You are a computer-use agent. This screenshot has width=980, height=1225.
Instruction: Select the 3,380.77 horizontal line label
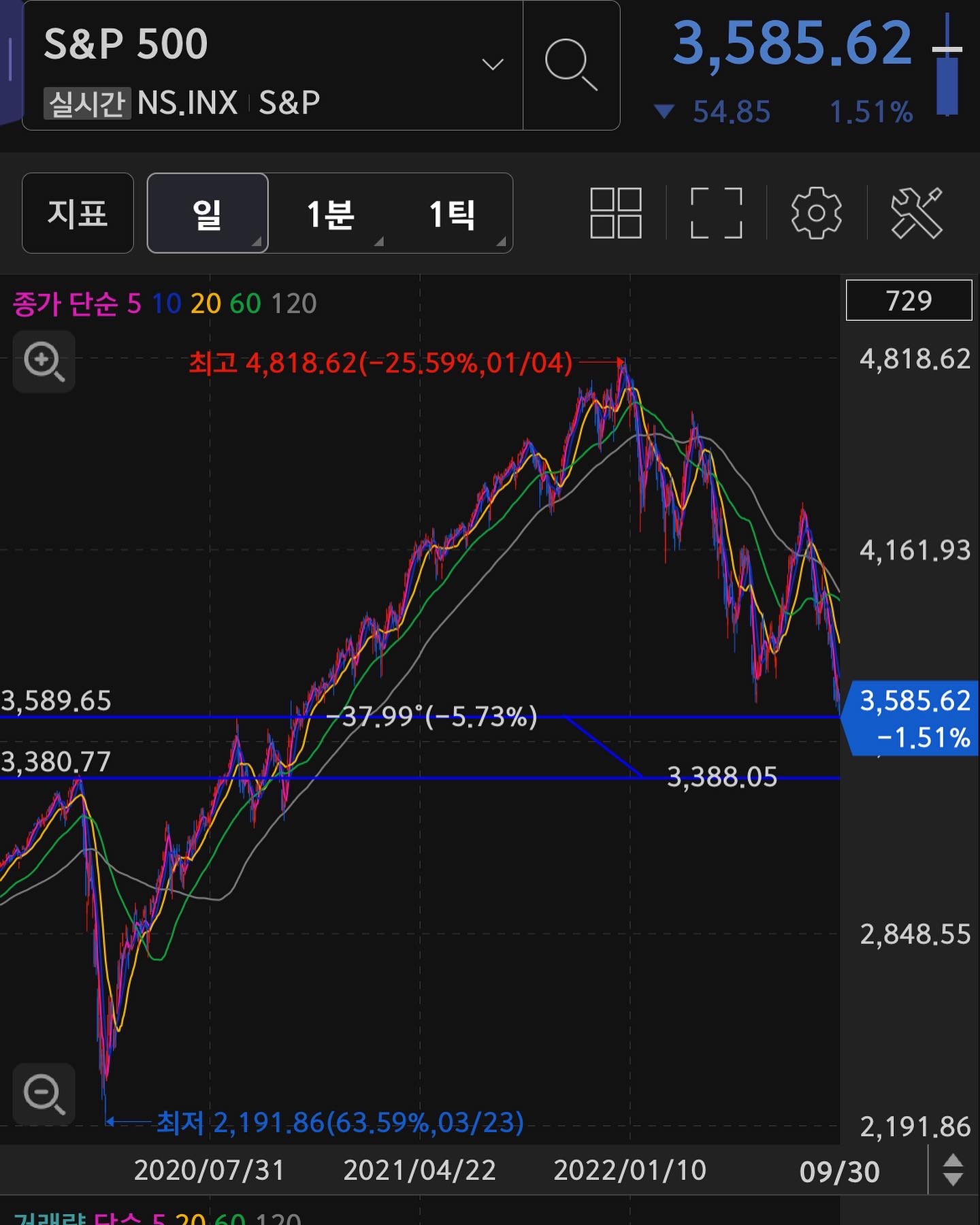[x=56, y=762]
